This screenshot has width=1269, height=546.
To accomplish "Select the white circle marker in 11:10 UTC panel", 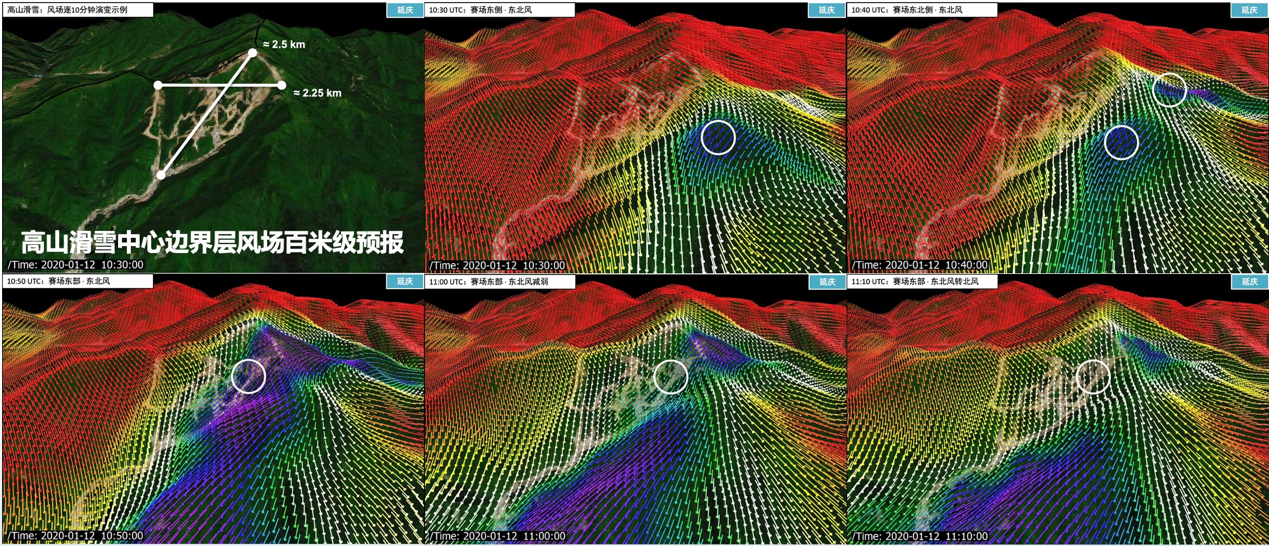I will click(x=1094, y=376).
